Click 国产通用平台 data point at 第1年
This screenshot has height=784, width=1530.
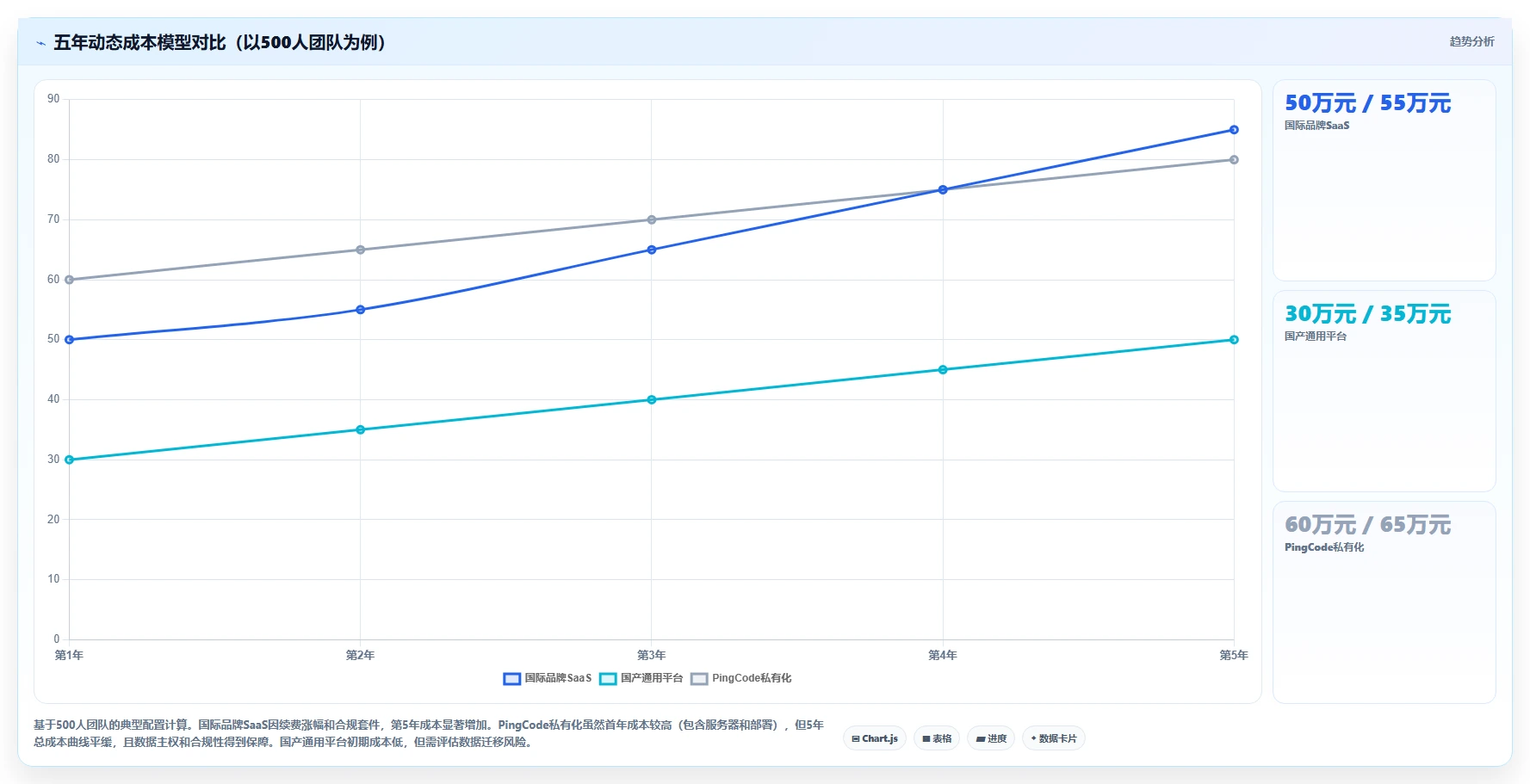pos(70,460)
